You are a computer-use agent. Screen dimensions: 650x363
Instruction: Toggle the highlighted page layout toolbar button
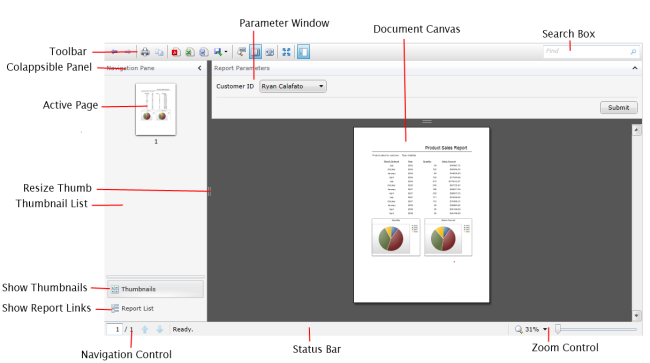[255, 52]
